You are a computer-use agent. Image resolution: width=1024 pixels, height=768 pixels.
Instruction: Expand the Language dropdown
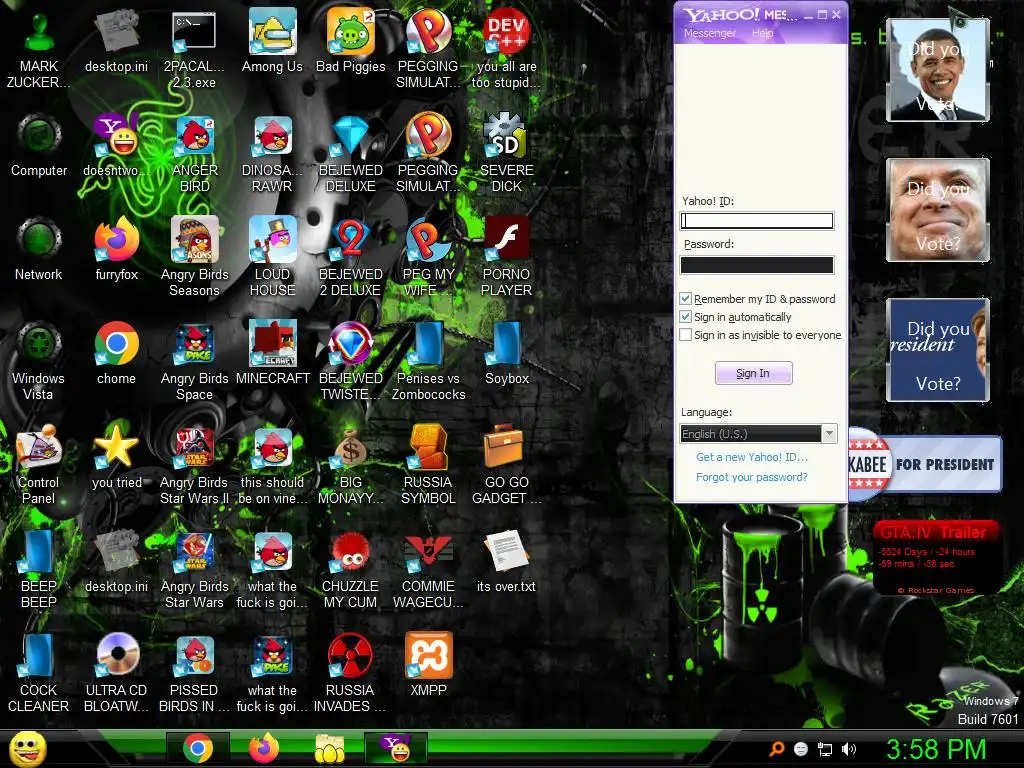[829, 434]
